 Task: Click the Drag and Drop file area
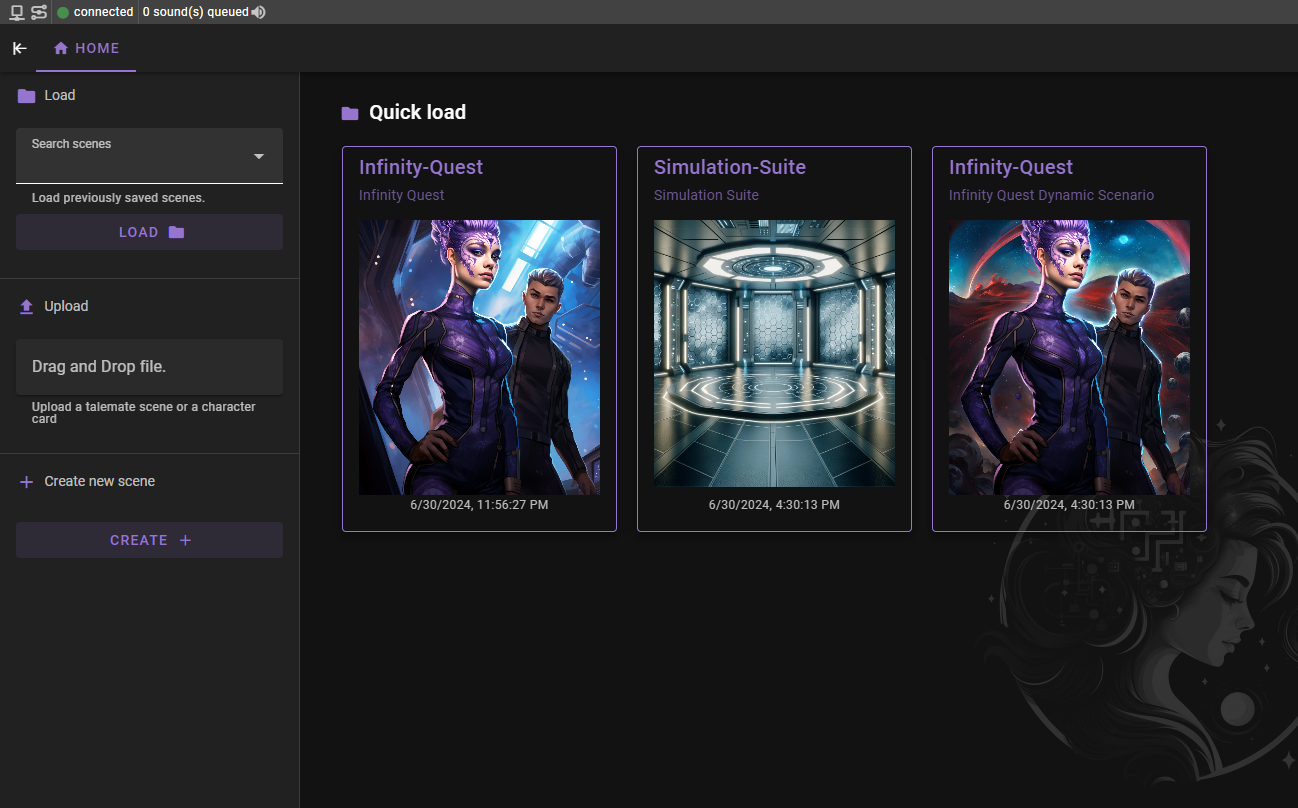[149, 367]
